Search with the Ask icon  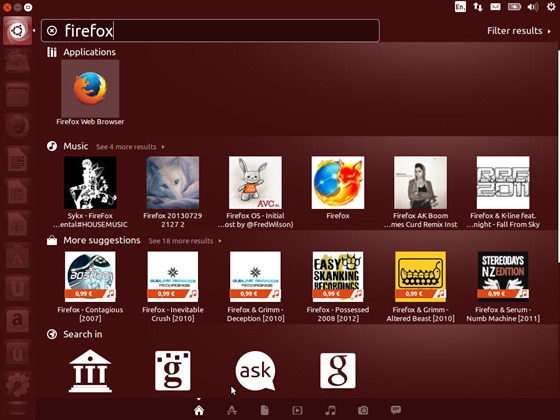click(255, 371)
